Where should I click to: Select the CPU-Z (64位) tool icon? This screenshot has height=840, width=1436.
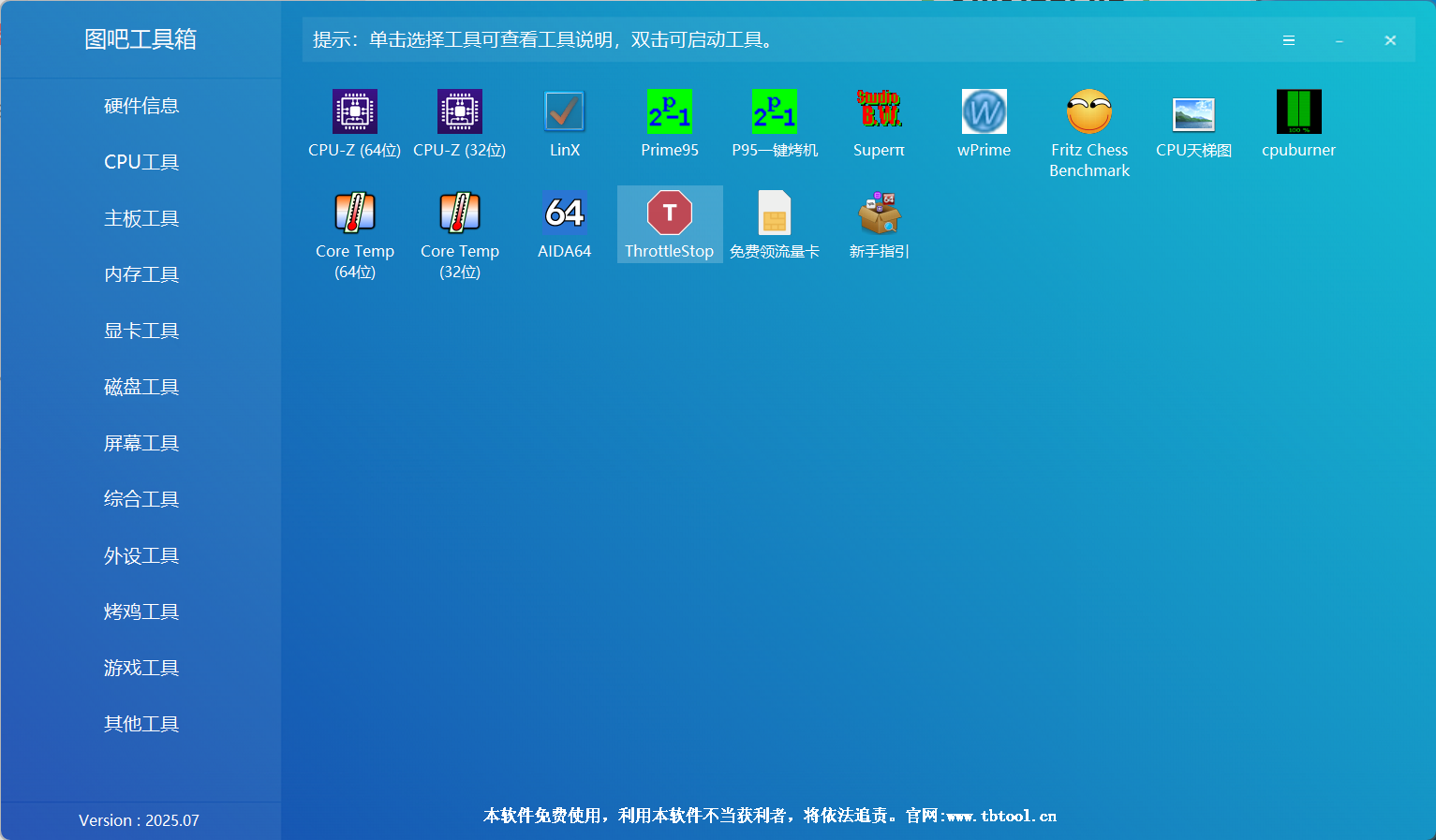pyautogui.click(x=355, y=111)
